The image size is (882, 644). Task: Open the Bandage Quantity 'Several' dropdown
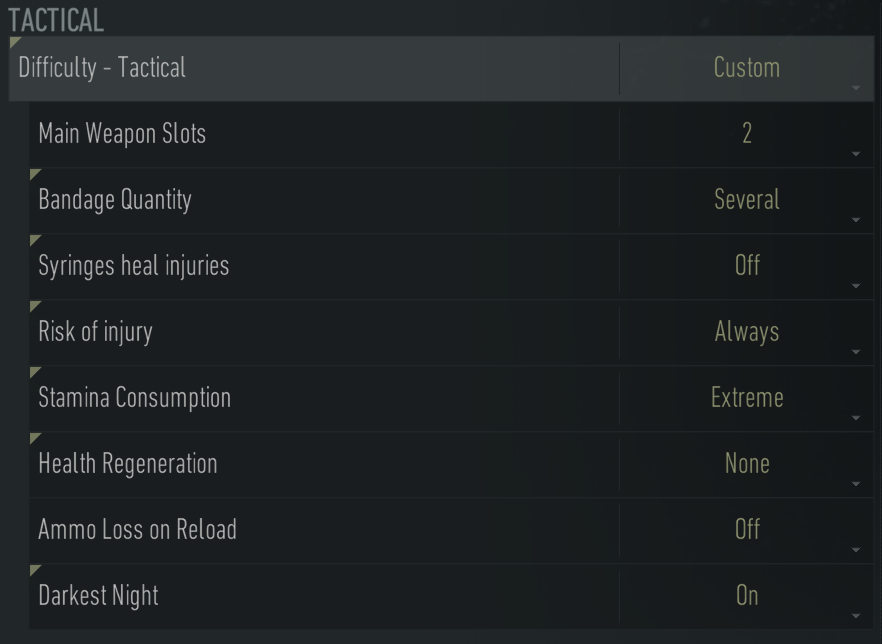(x=747, y=200)
